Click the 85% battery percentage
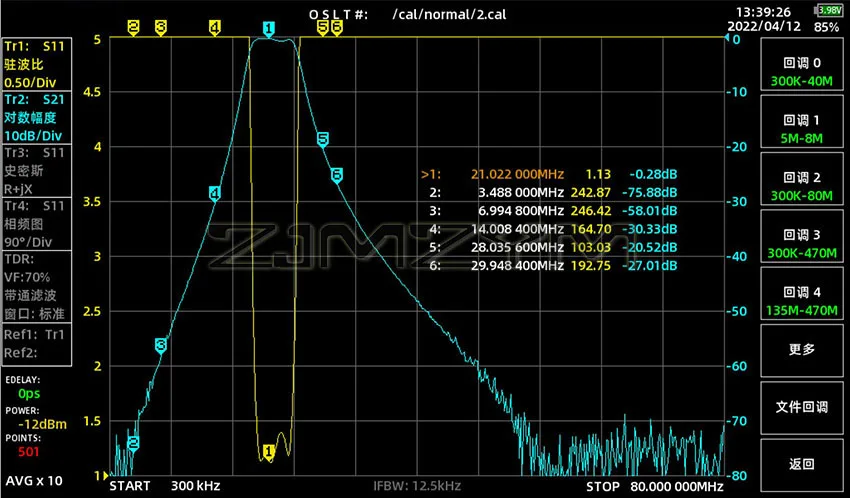This screenshot has width=850, height=498. 826,27
